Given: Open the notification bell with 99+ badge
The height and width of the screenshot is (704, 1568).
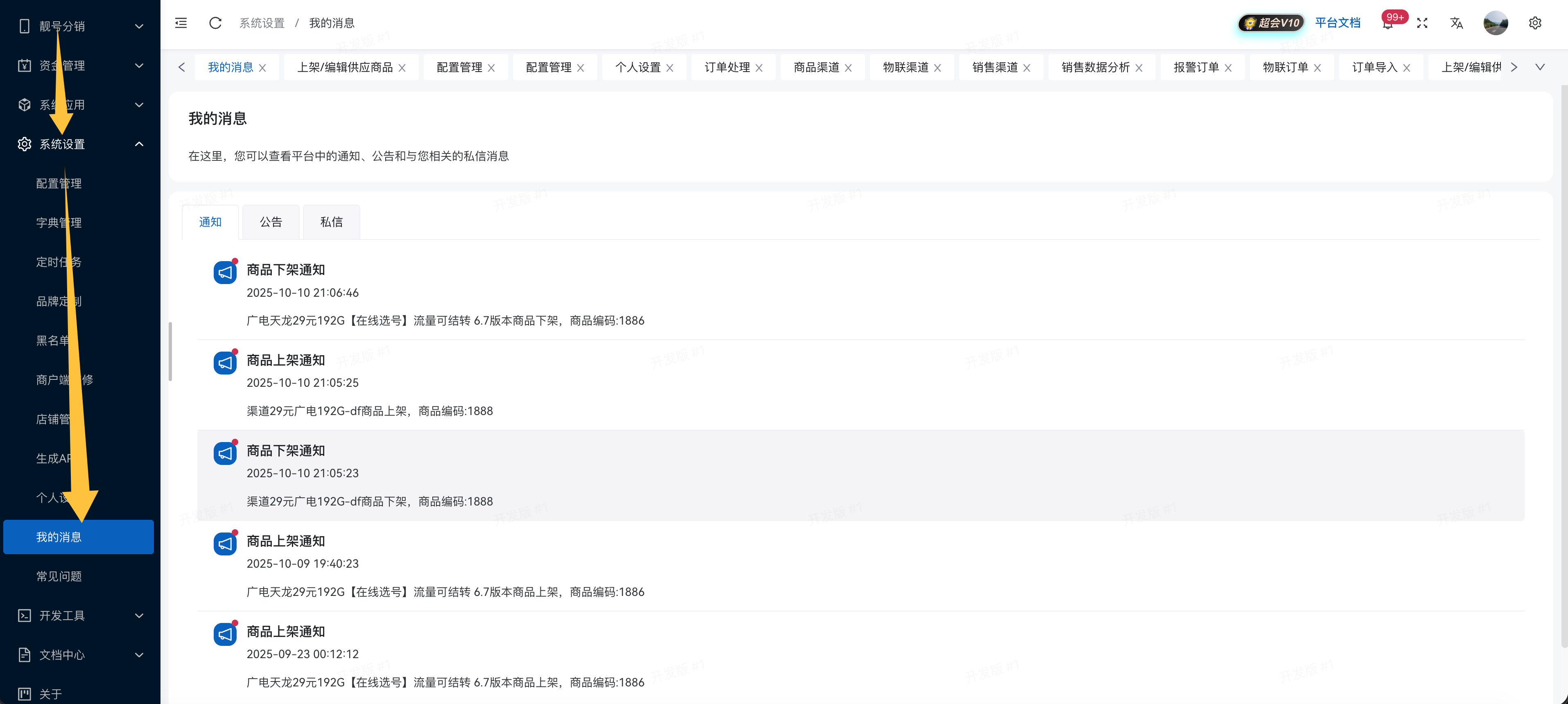Looking at the screenshot, I should point(1387,24).
